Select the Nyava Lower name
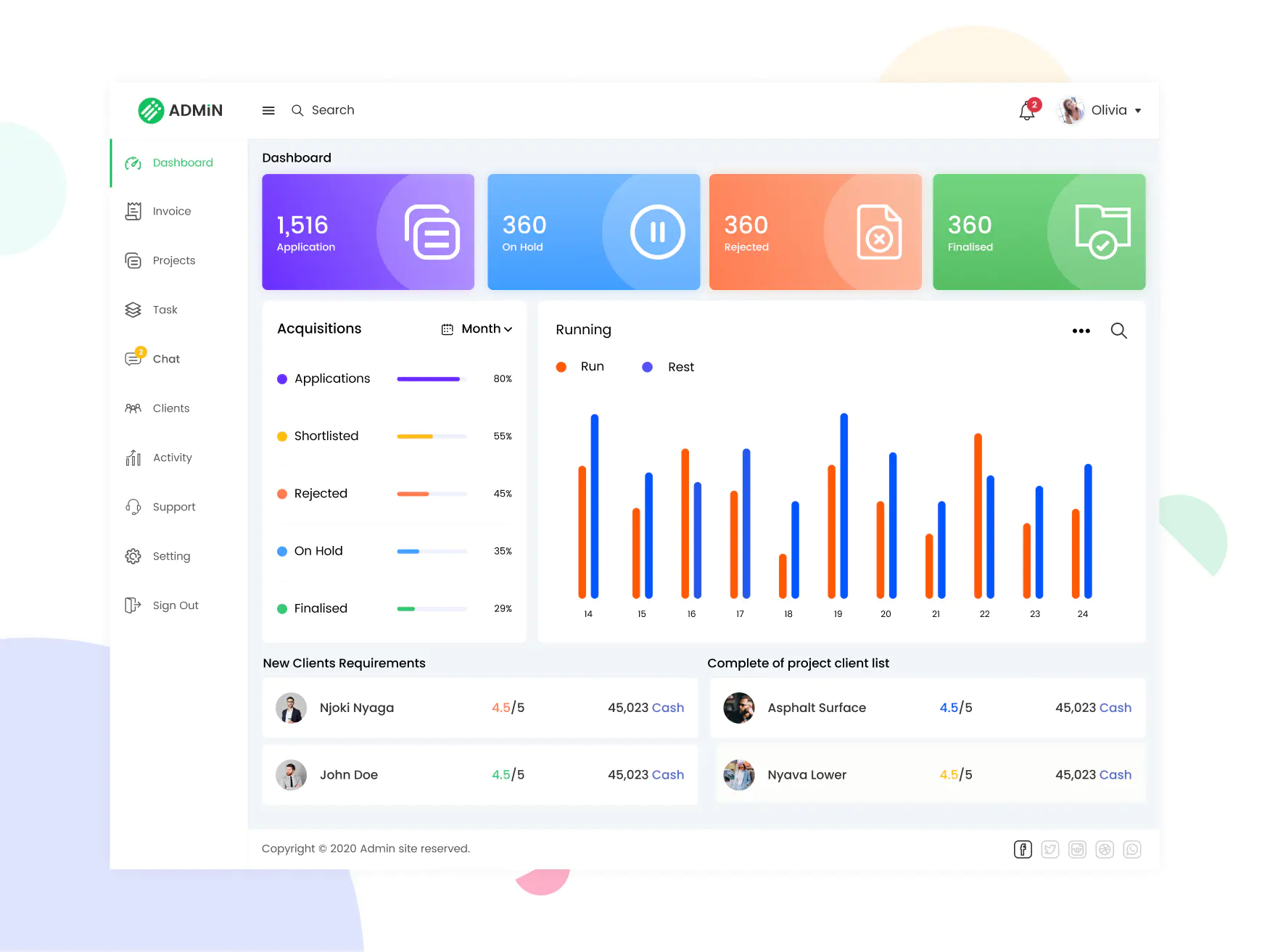The image size is (1270, 952). [x=807, y=775]
